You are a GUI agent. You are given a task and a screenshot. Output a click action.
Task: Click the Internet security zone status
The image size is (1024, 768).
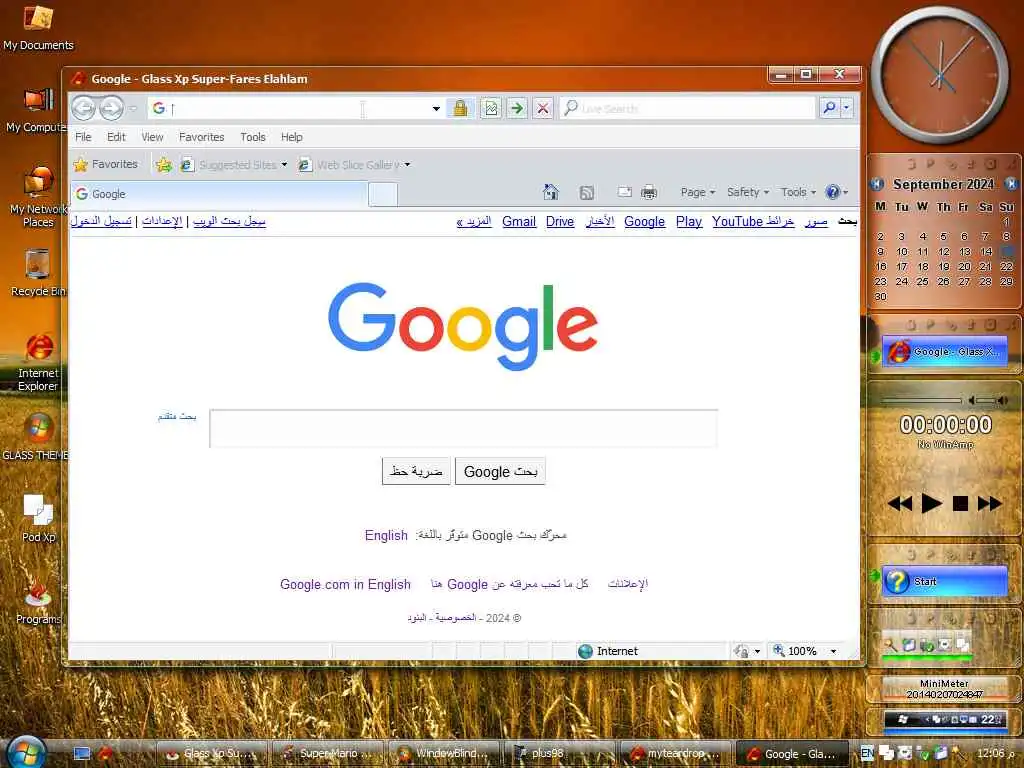608,651
